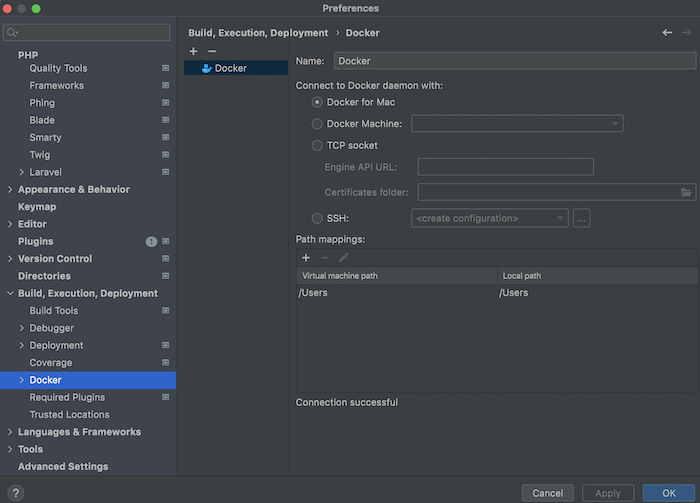
Task: Expand the Tools section
Action: tap(10, 449)
